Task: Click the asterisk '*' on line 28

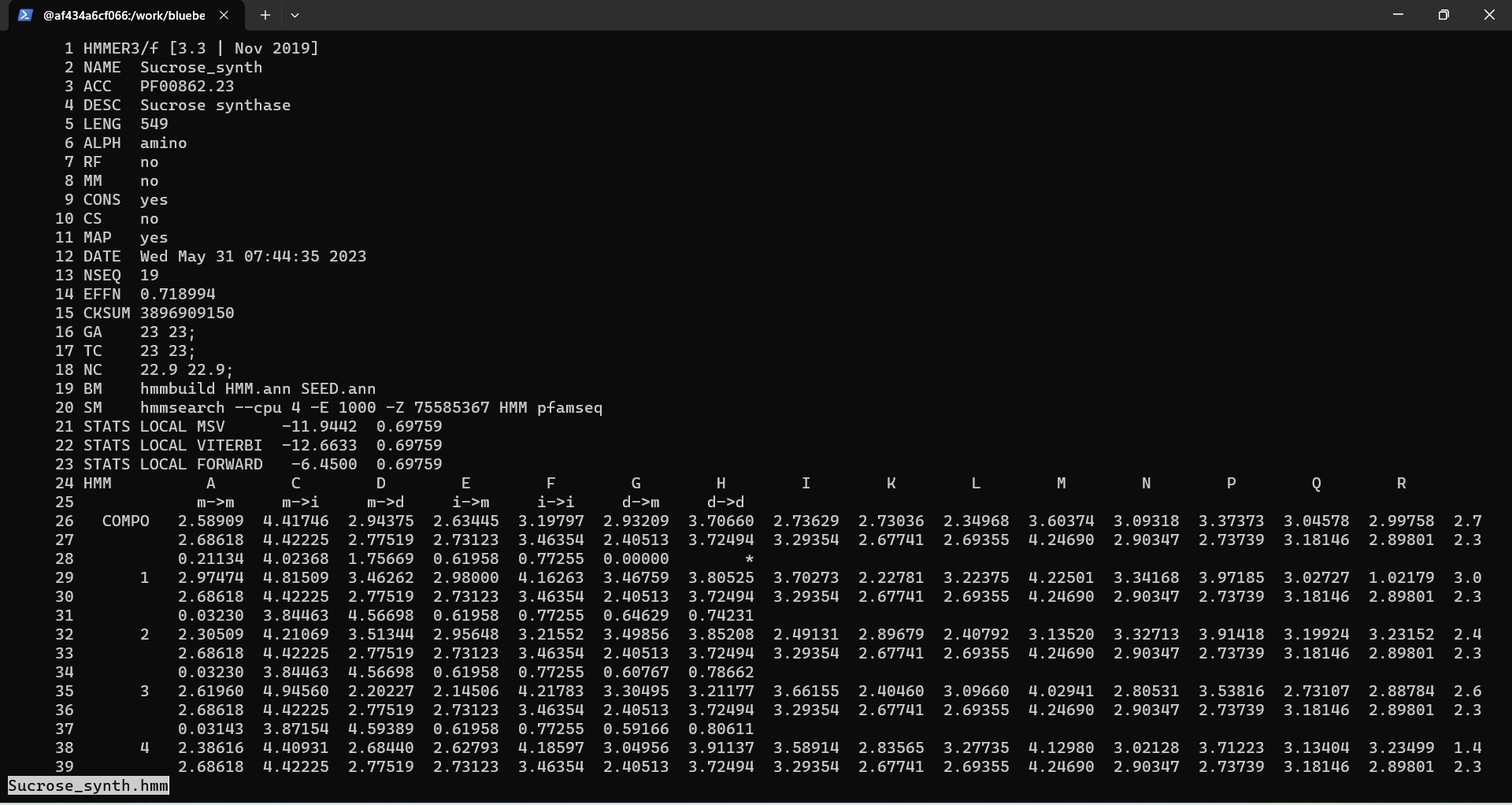Action: 750,559
